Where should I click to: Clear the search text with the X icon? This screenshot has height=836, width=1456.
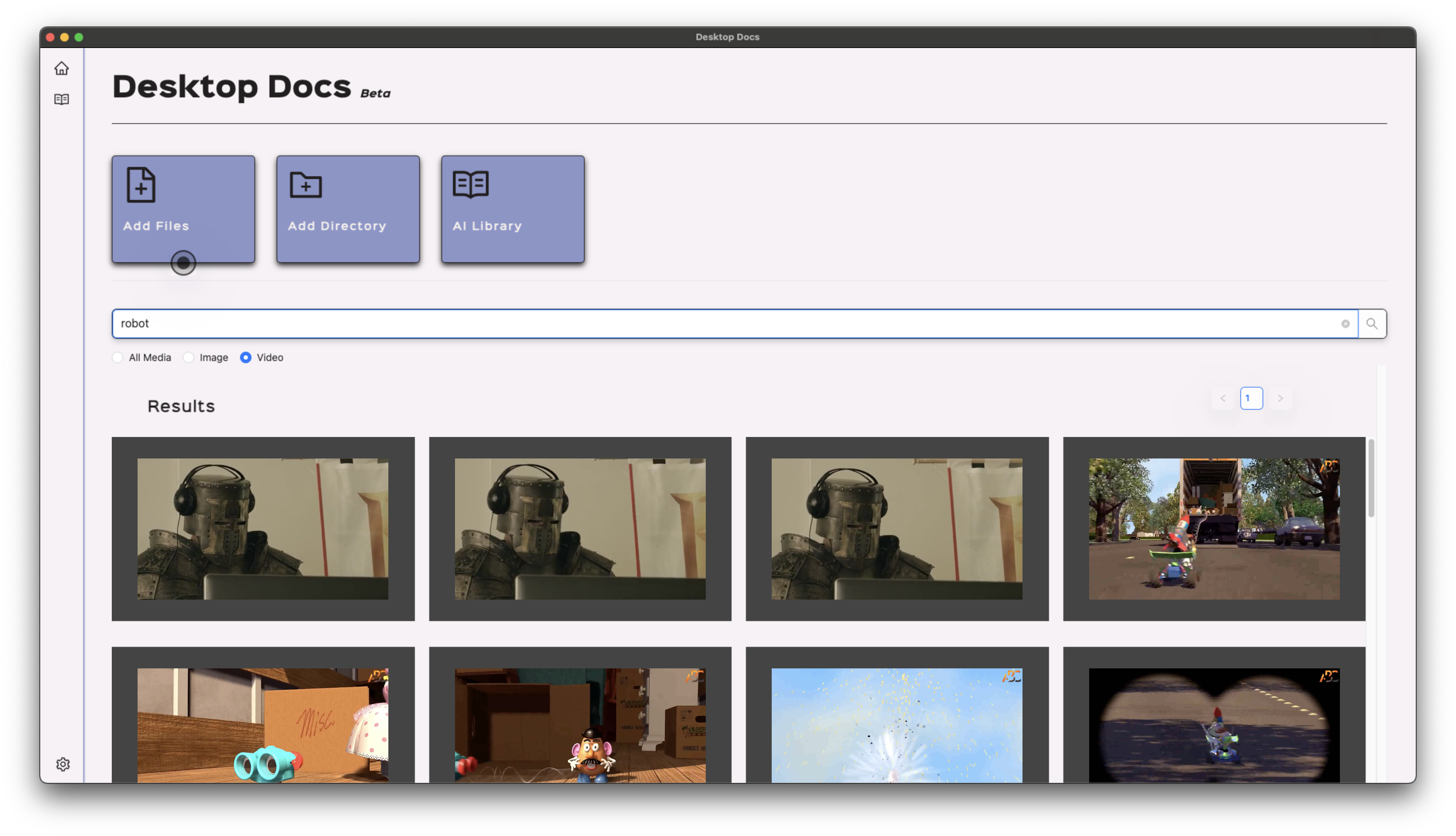tap(1345, 324)
